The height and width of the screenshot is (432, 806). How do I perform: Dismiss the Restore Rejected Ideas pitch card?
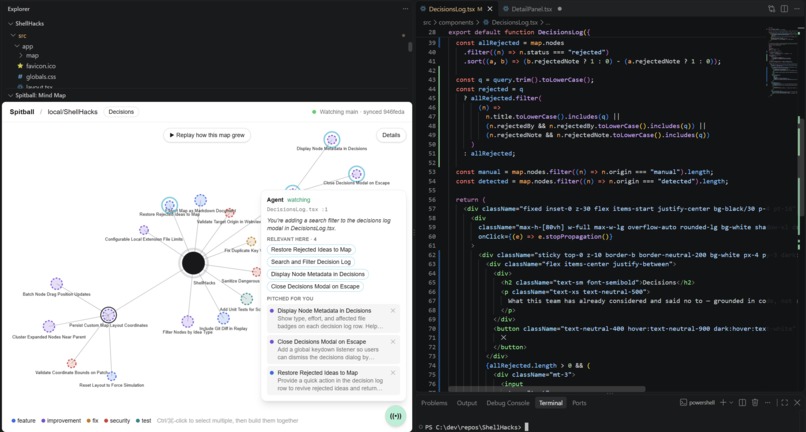393,372
